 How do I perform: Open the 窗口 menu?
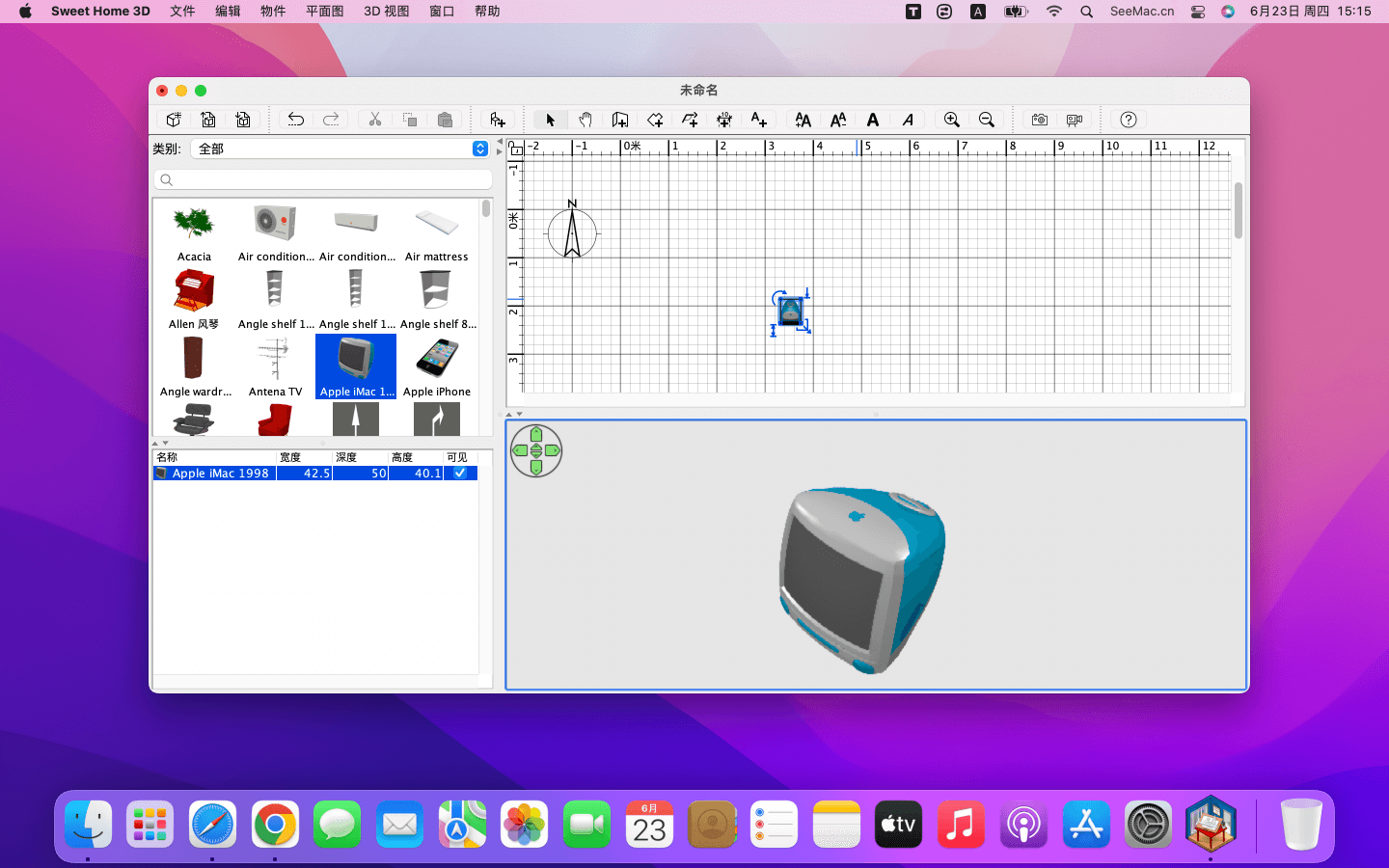point(442,12)
